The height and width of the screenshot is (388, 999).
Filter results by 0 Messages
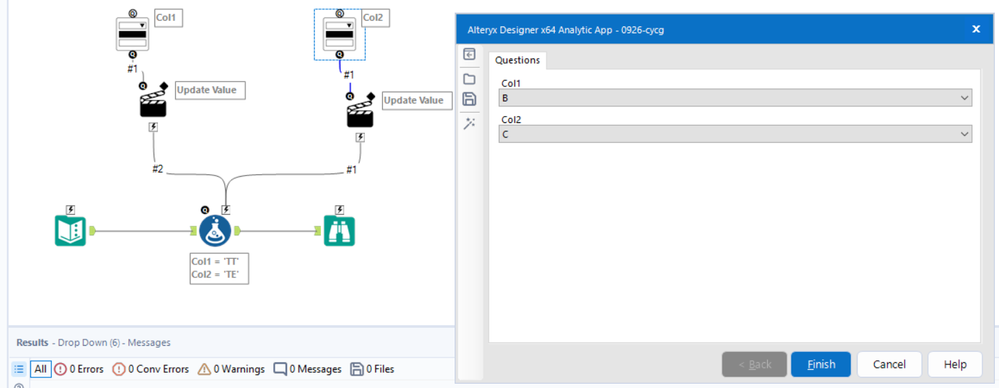(307, 369)
